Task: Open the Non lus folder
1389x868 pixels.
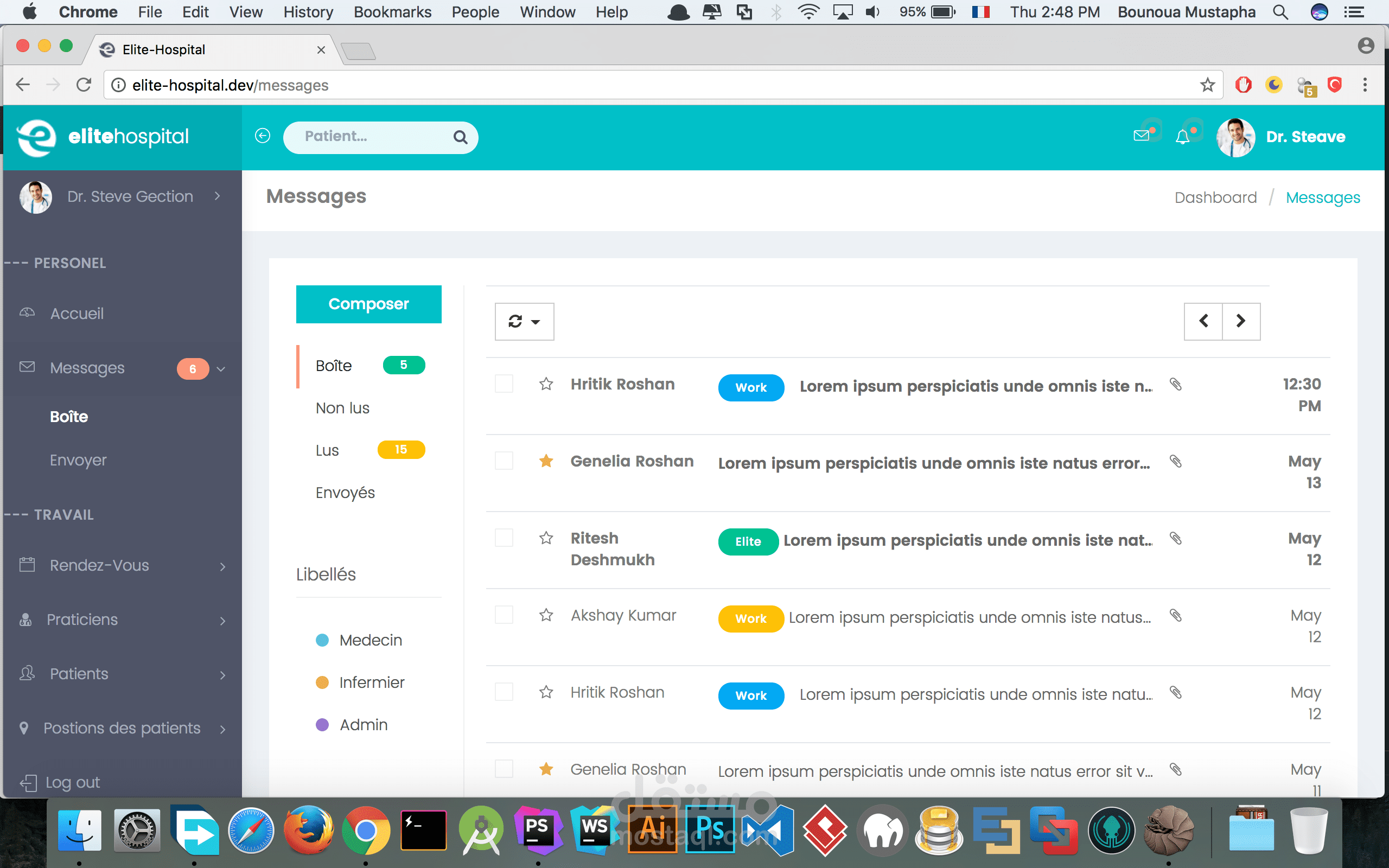Action: click(343, 408)
